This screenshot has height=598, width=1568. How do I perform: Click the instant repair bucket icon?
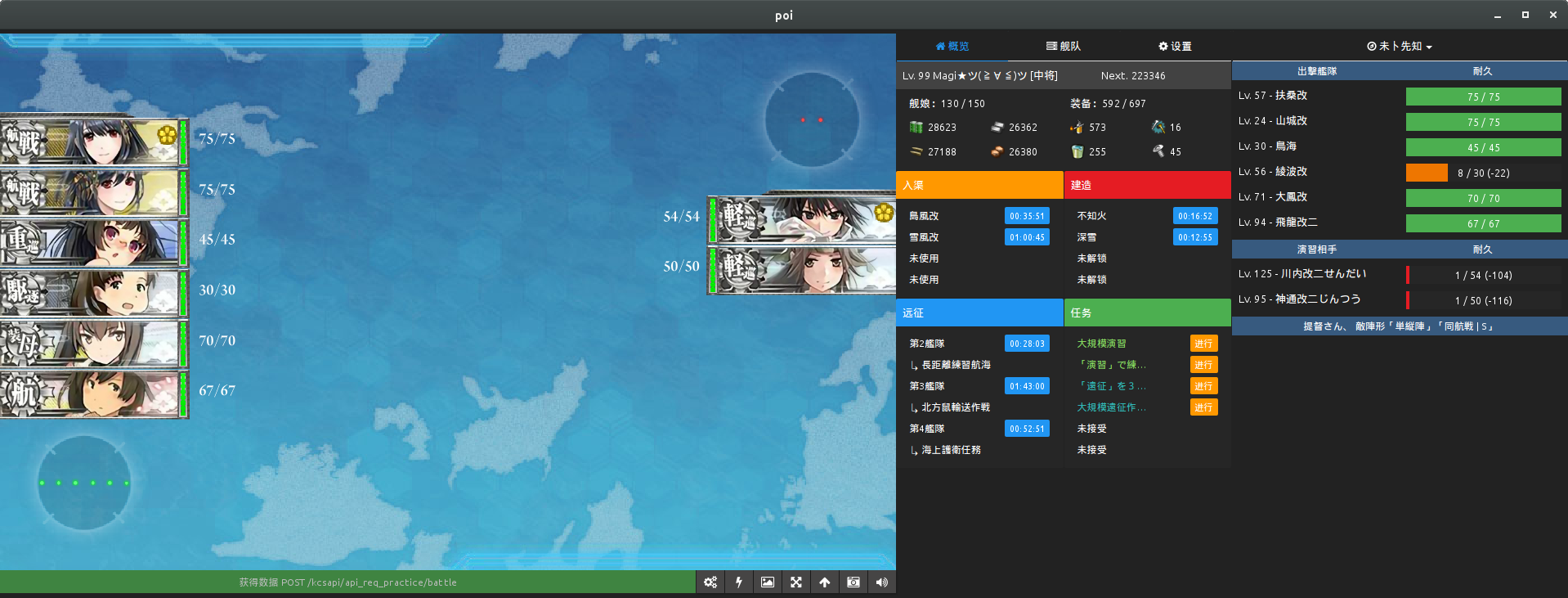(x=1077, y=151)
